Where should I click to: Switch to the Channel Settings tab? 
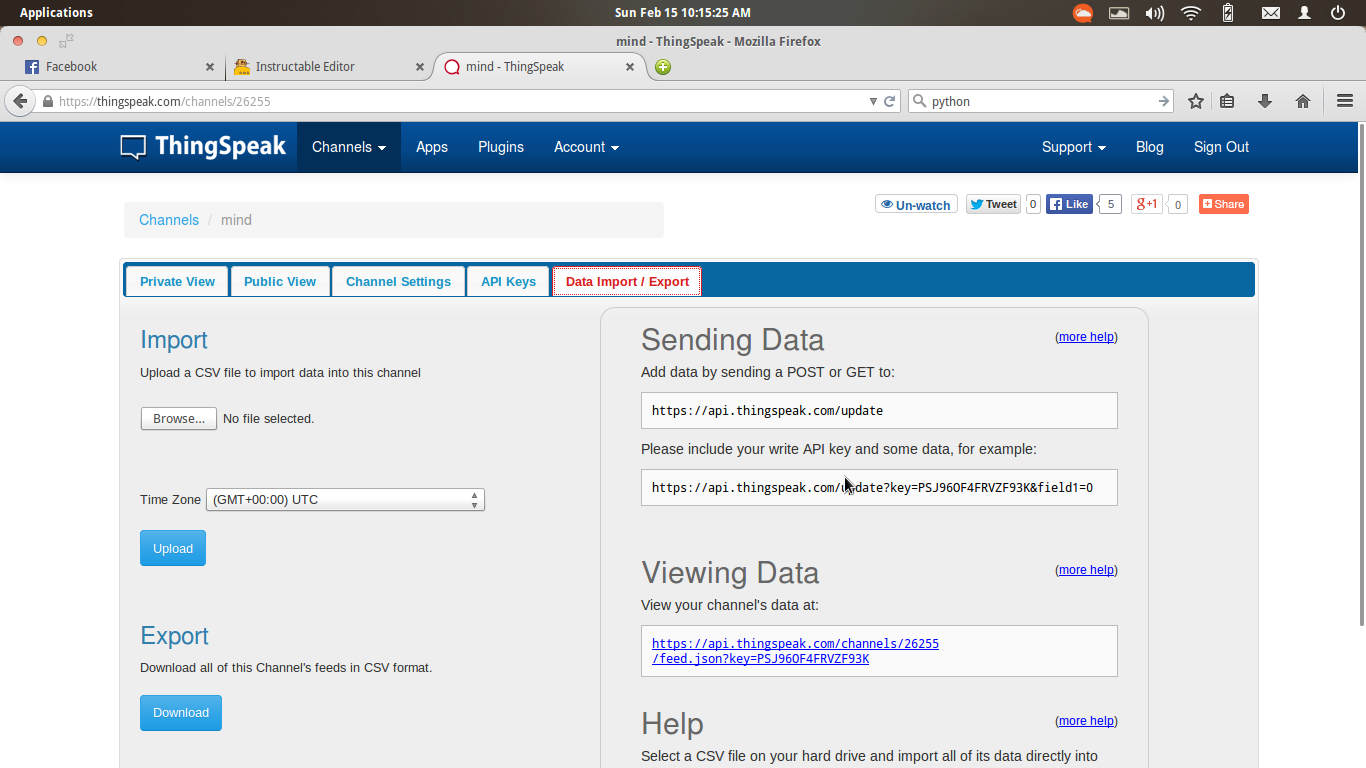point(398,282)
